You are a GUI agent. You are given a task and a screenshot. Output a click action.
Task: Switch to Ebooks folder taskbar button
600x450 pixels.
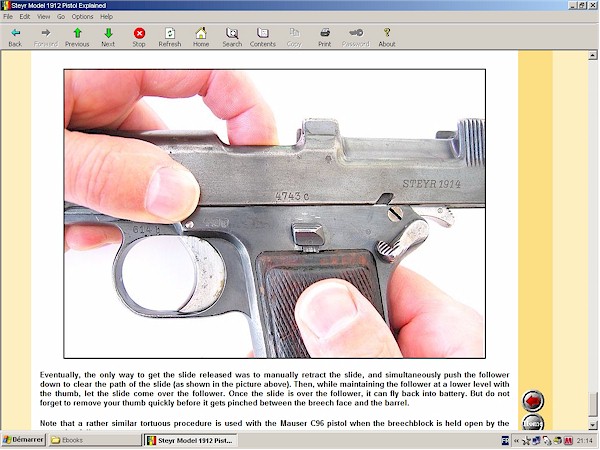(95, 440)
